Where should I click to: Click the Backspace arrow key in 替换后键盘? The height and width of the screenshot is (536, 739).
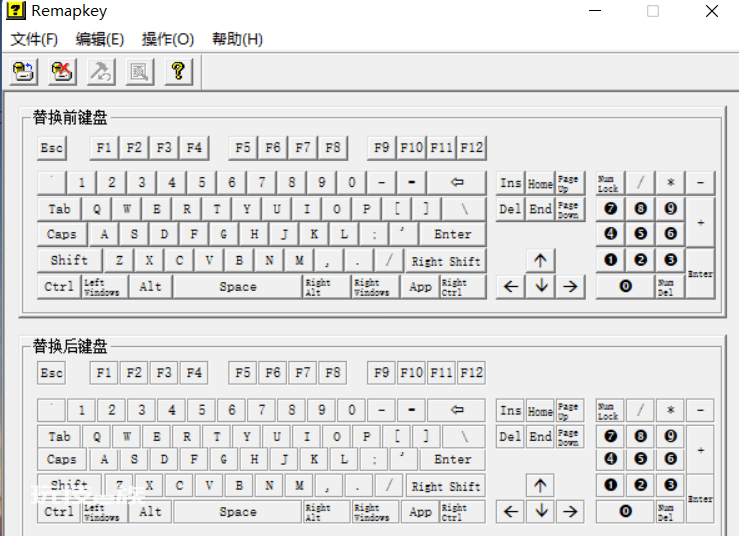tap(457, 410)
